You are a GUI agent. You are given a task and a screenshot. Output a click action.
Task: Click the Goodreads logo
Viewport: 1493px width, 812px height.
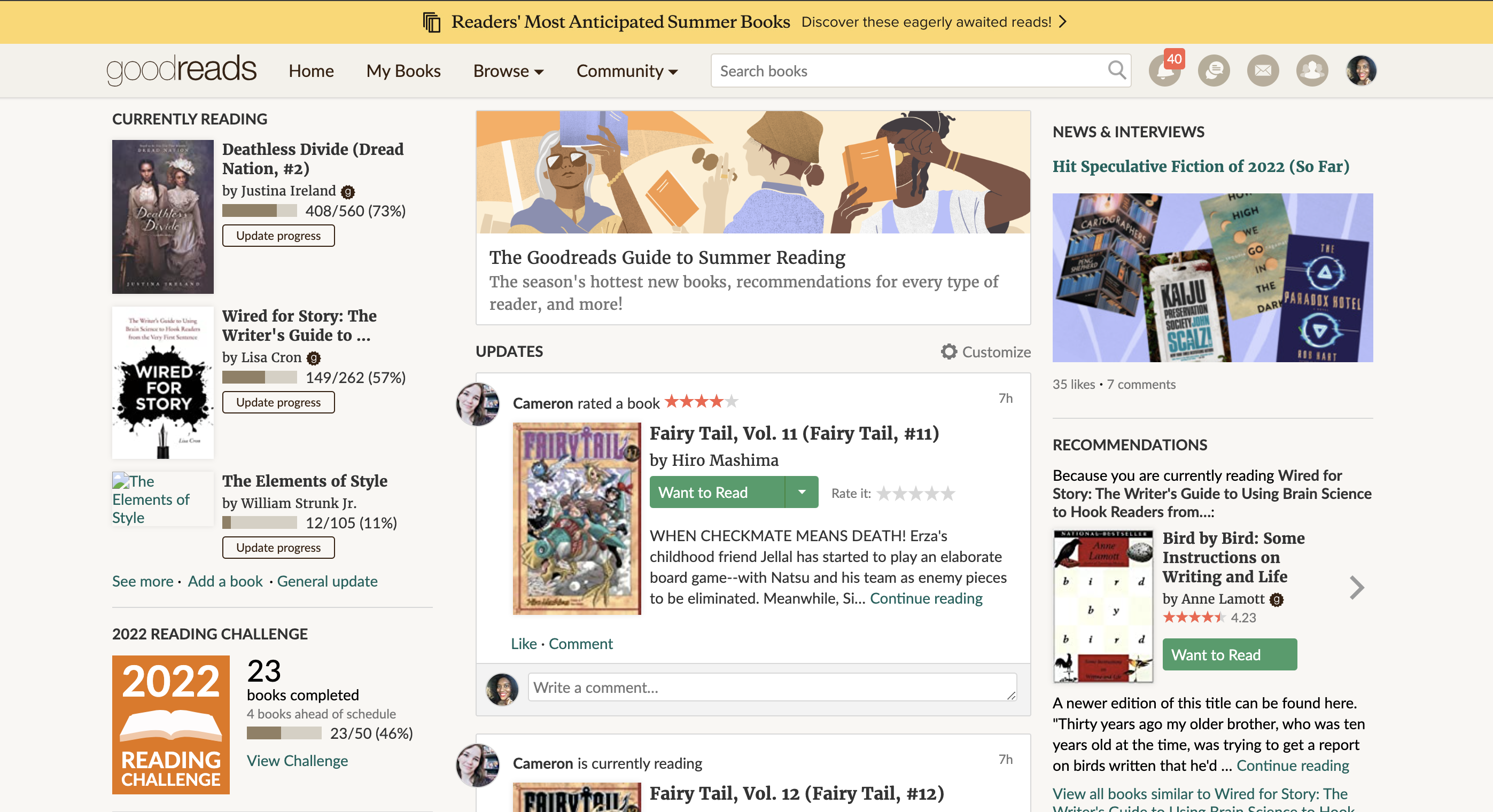[x=181, y=69]
